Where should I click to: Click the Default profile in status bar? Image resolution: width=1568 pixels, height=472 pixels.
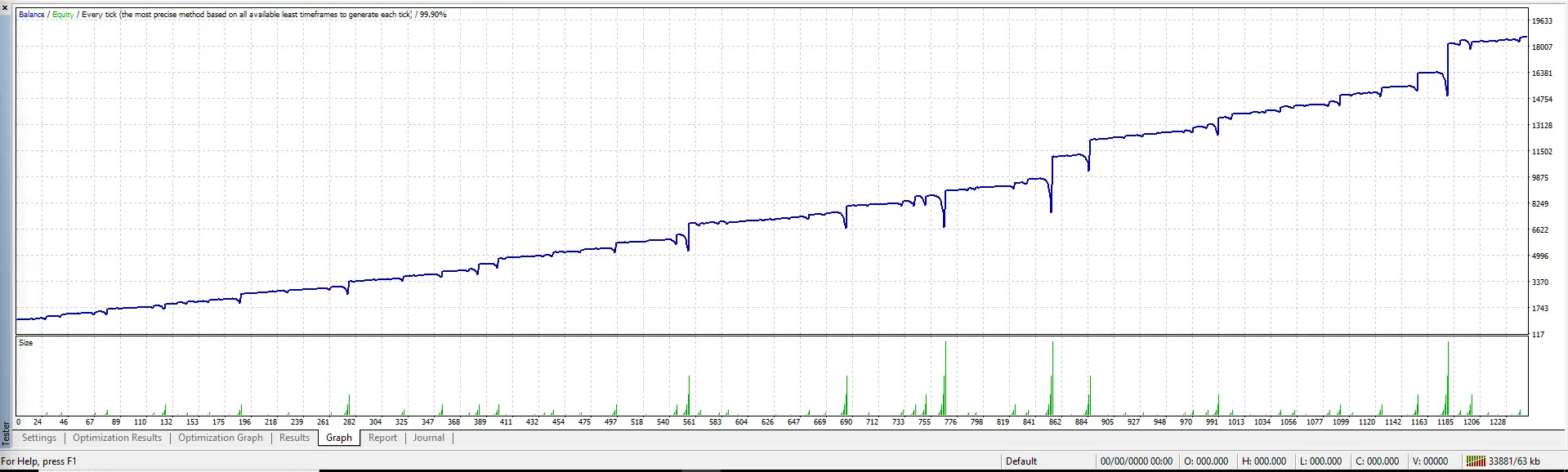(1021, 461)
